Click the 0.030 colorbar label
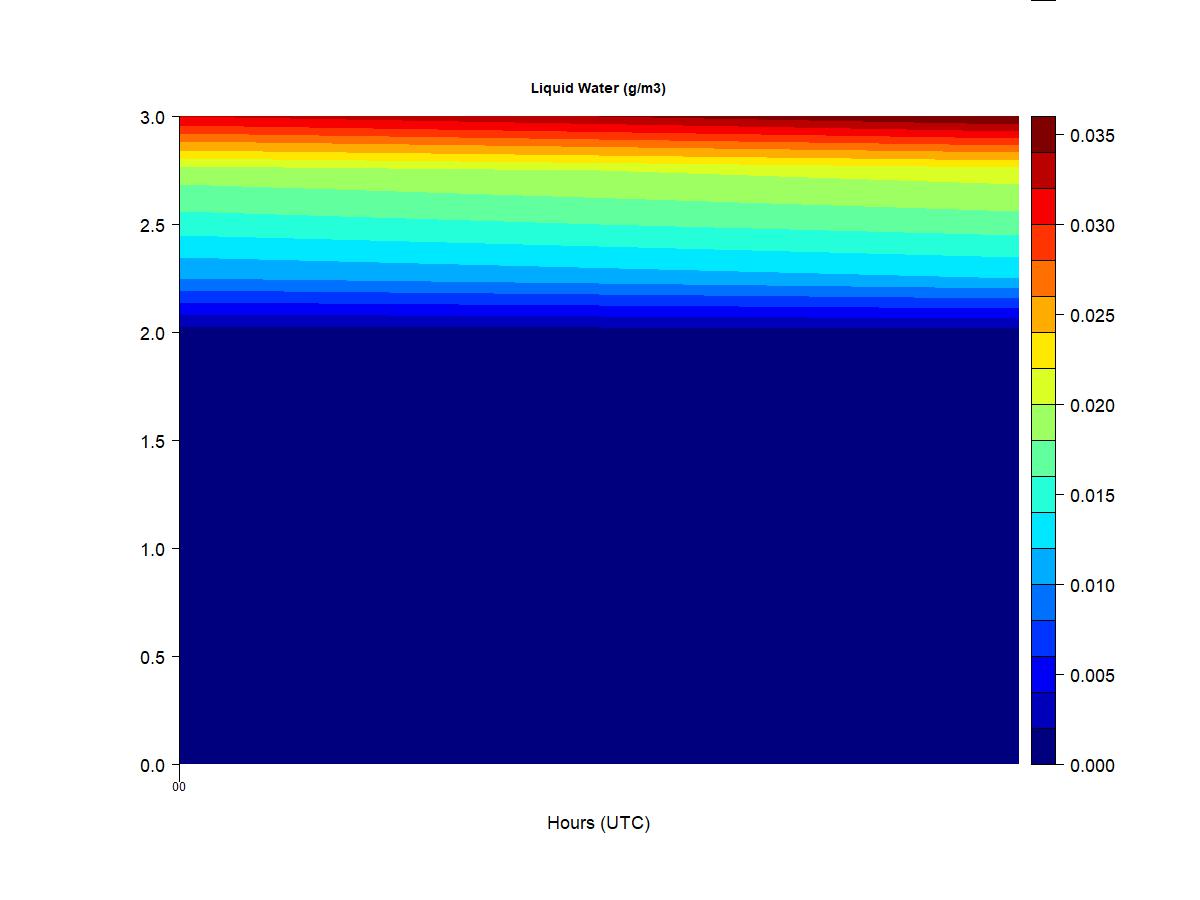The width and height of the screenshot is (1200, 900). pyautogui.click(x=1092, y=226)
